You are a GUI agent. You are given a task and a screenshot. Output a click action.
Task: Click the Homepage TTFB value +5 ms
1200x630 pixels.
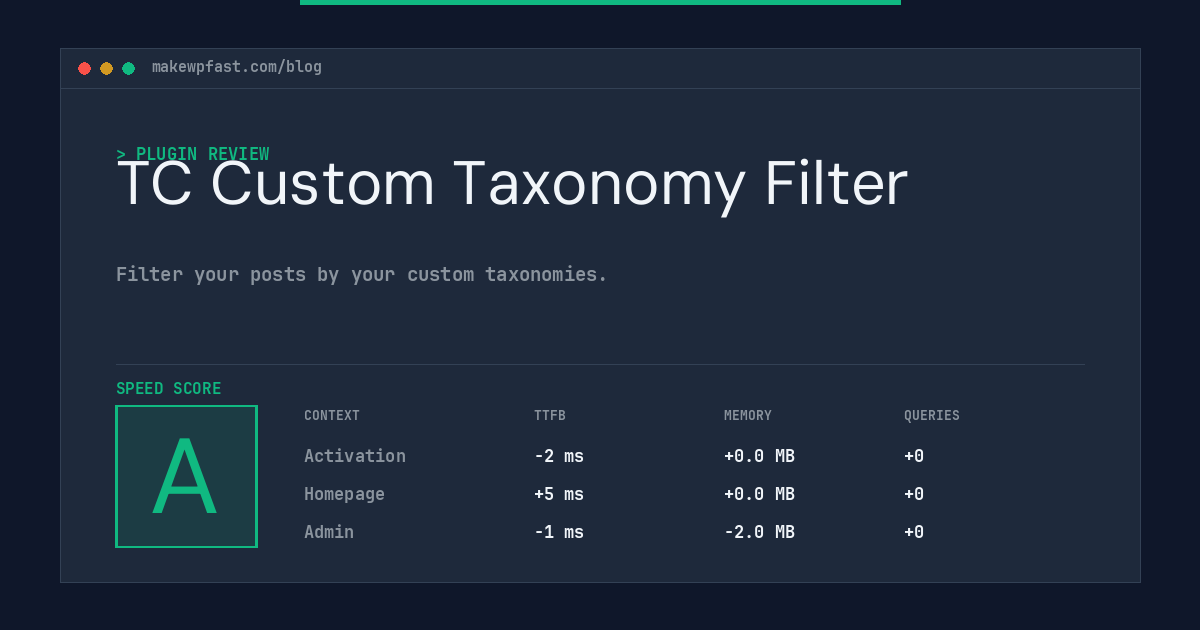559,494
